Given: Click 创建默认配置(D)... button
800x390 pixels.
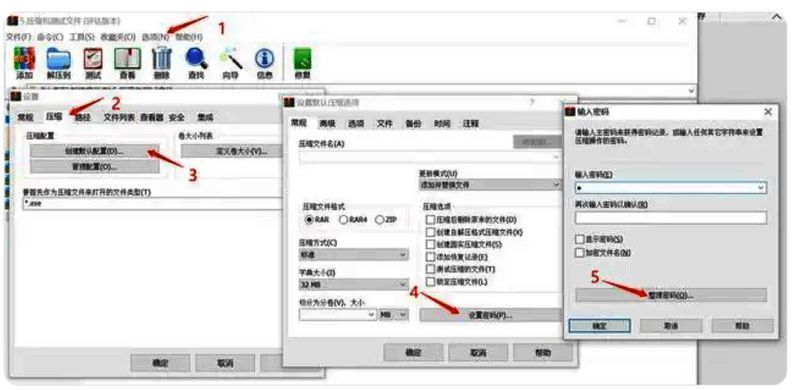Looking at the screenshot, I should [x=94, y=151].
